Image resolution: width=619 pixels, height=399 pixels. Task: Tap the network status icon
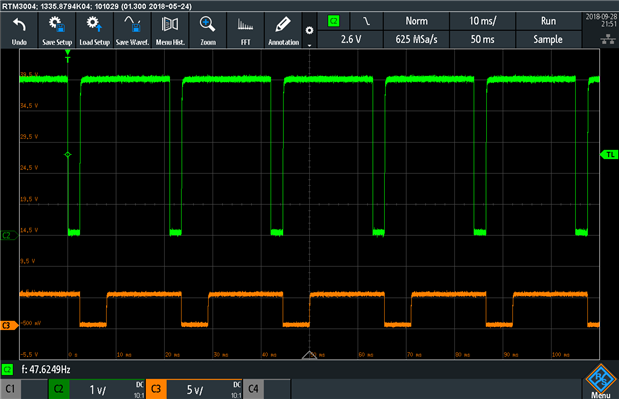(608, 39)
